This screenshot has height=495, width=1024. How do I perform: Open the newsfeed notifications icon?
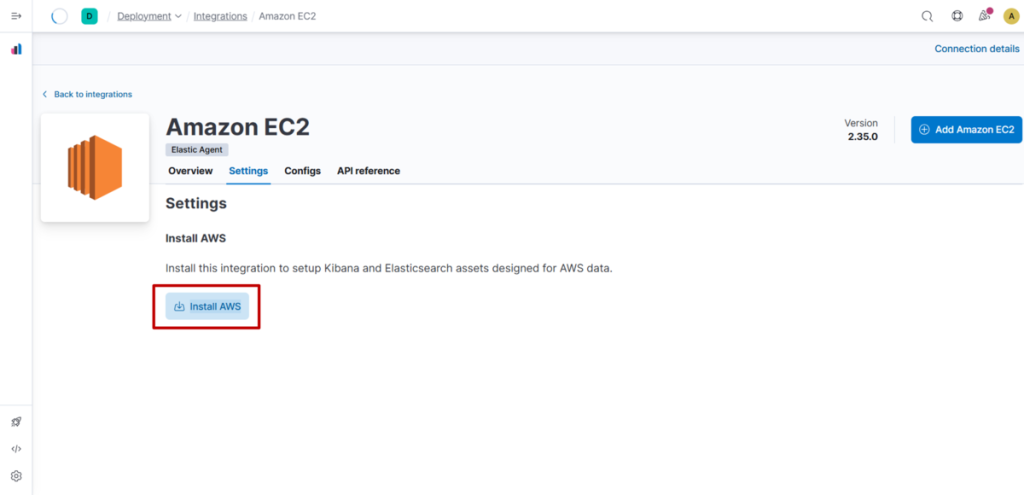tap(984, 16)
